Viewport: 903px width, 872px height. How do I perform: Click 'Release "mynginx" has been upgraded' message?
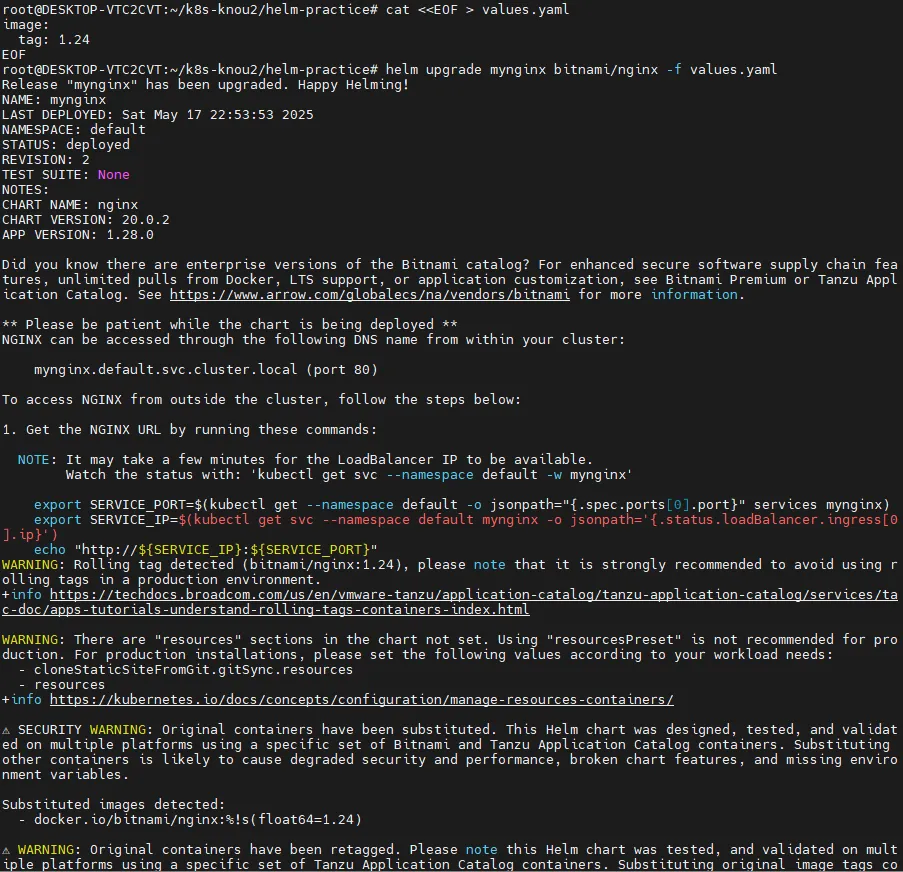pyautogui.click(x=206, y=85)
